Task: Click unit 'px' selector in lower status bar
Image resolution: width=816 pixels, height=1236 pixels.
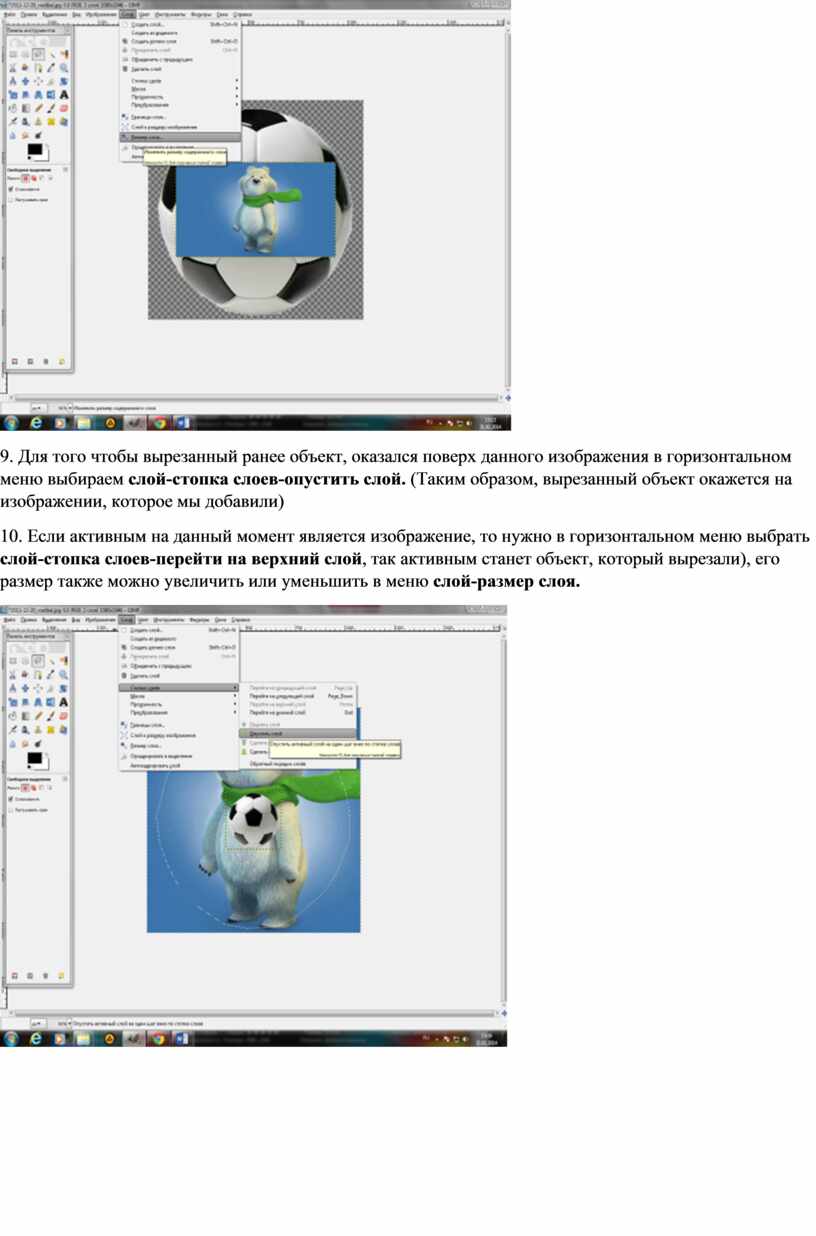Action: 38,1024
